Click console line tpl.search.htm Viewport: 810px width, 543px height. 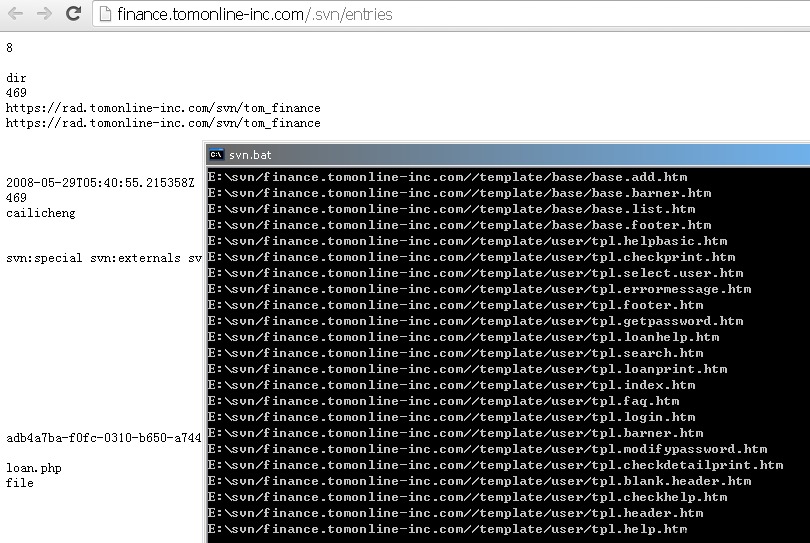point(456,353)
